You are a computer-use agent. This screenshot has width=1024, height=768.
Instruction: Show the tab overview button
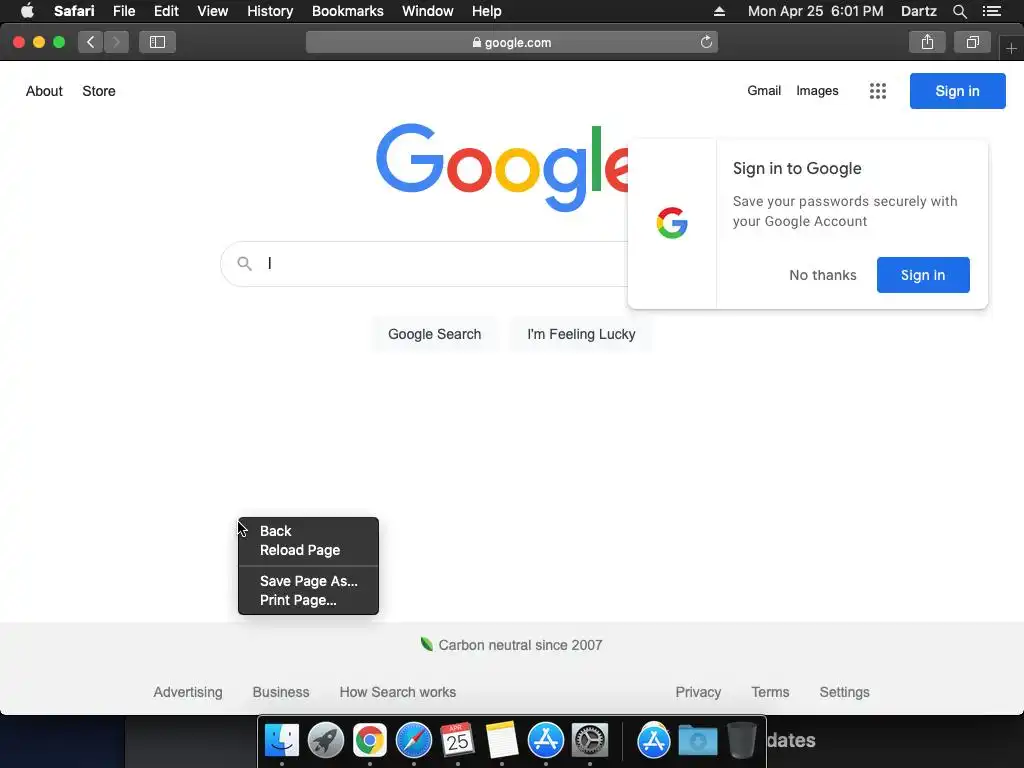[x=972, y=42]
